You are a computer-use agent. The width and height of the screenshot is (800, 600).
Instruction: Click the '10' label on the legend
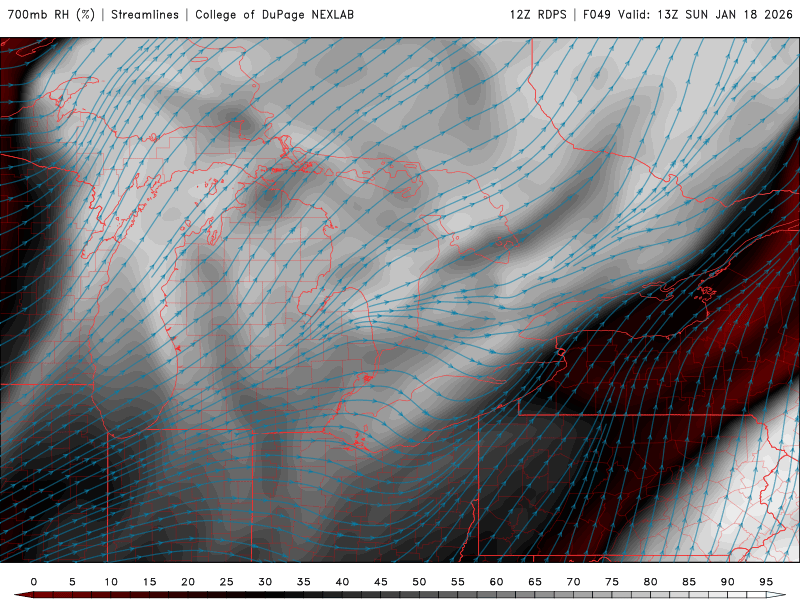pyautogui.click(x=111, y=582)
